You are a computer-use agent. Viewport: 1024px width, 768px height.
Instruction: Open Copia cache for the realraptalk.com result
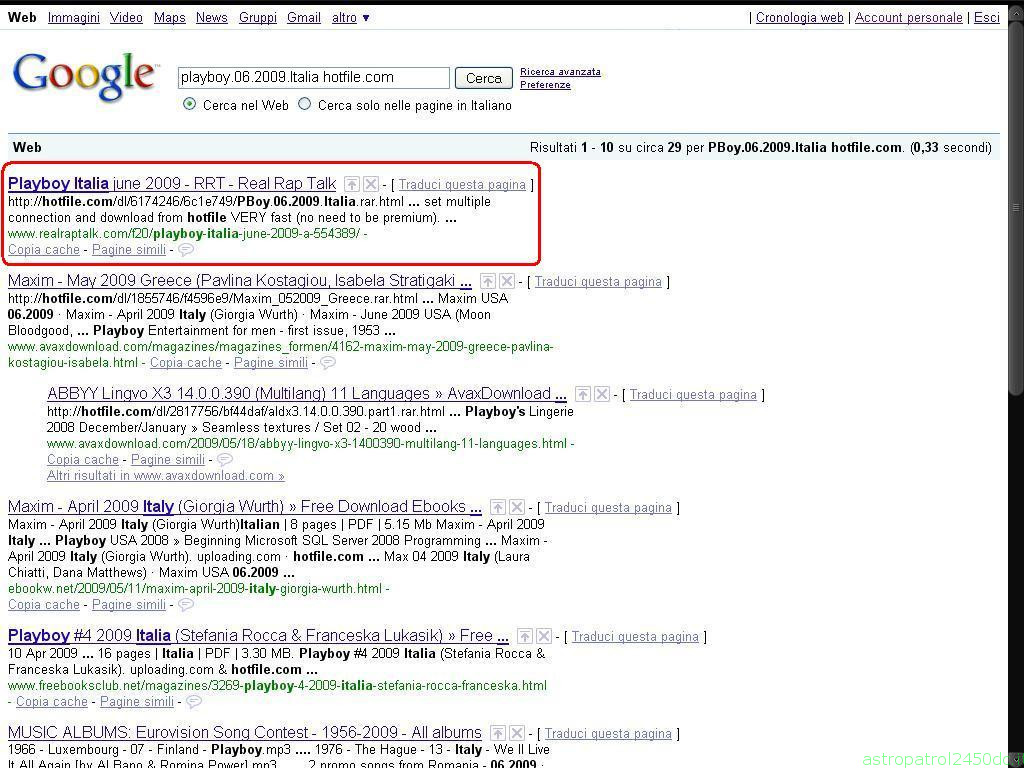44,249
